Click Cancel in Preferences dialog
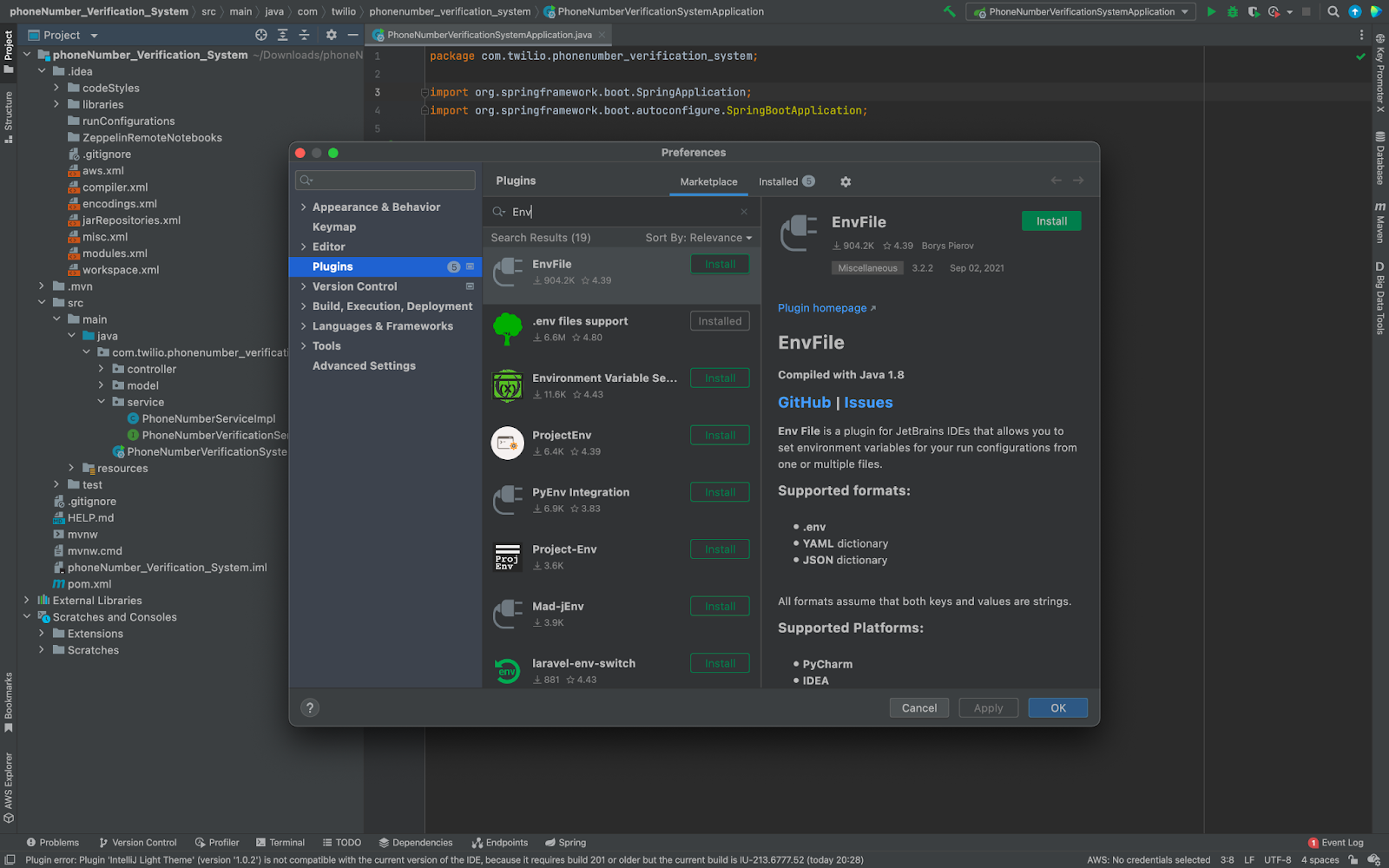The width and height of the screenshot is (1389, 868). tap(919, 707)
